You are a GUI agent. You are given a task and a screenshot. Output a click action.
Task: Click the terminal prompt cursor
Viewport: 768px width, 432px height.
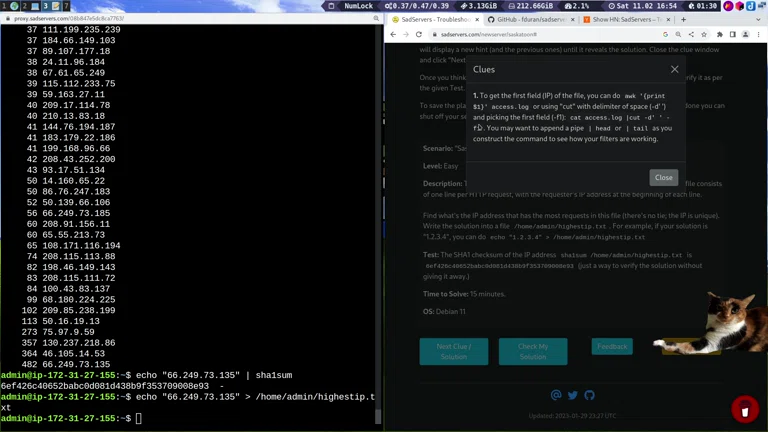point(139,418)
